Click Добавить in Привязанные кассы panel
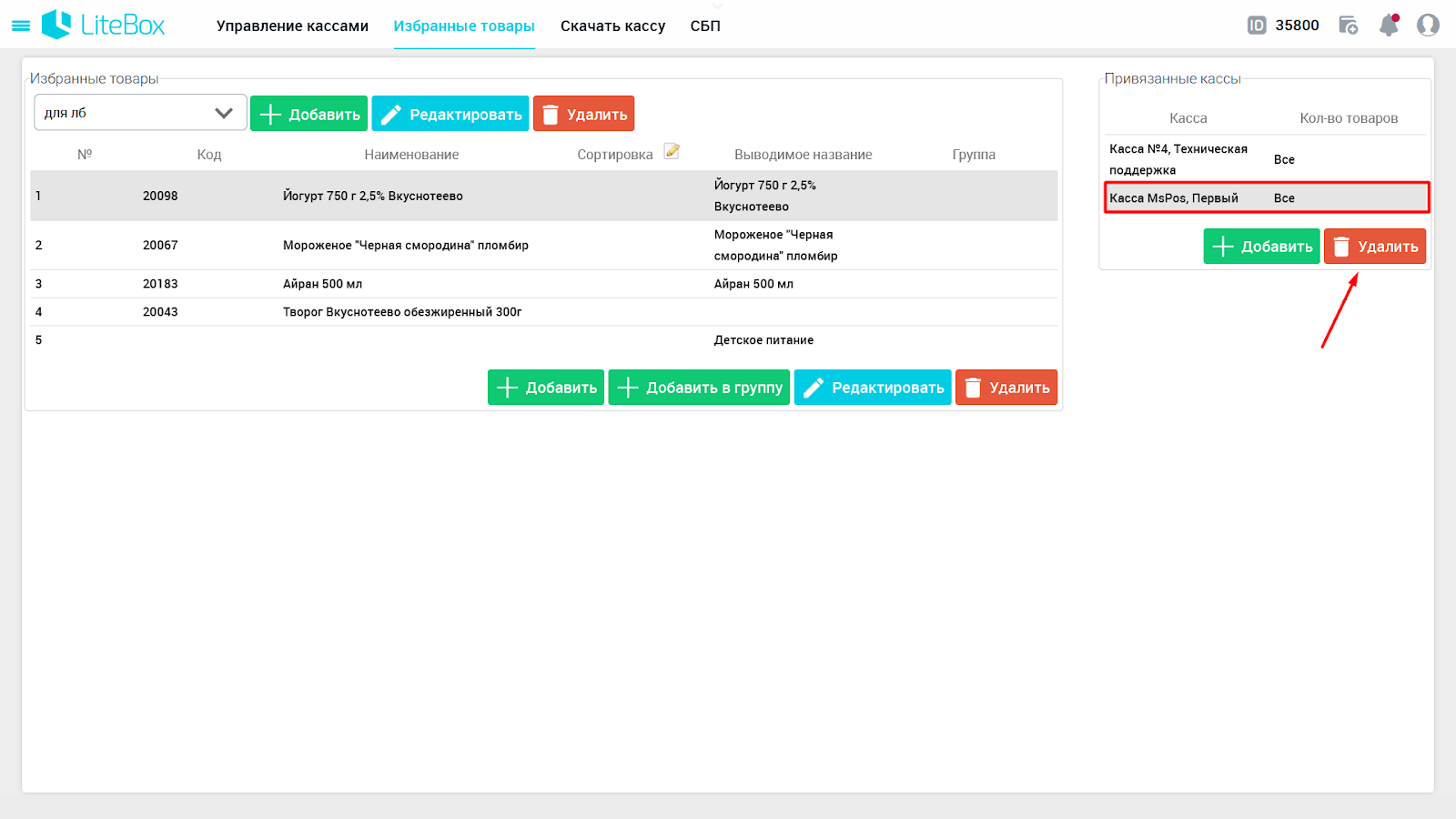 pyautogui.click(x=1261, y=247)
